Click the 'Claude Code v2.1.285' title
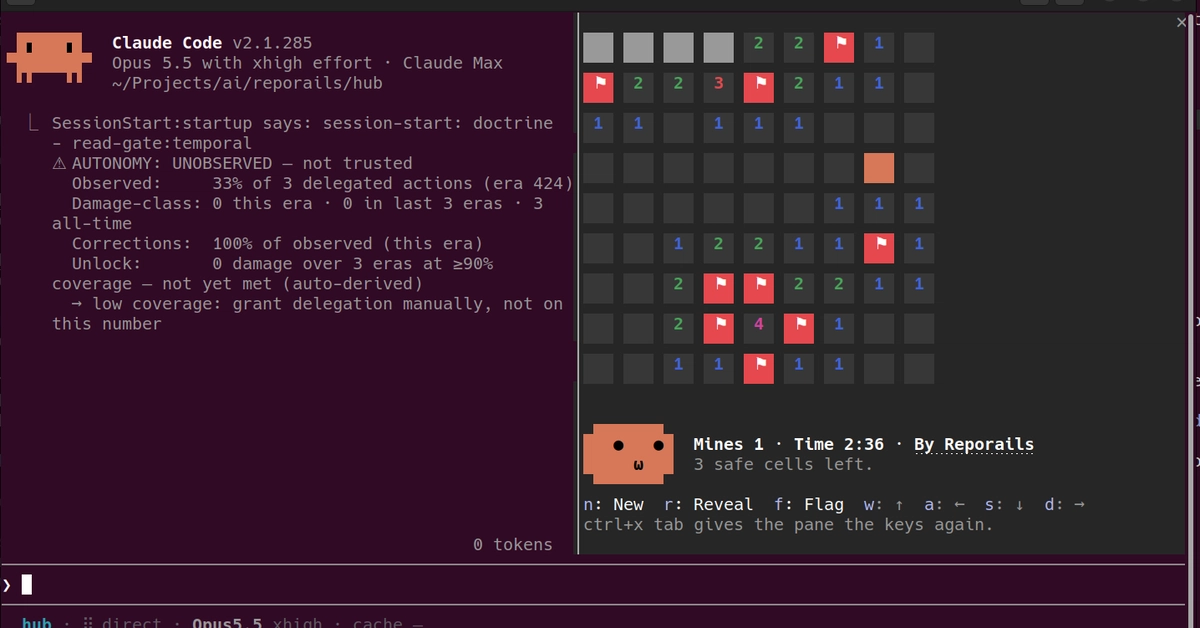 tap(212, 43)
